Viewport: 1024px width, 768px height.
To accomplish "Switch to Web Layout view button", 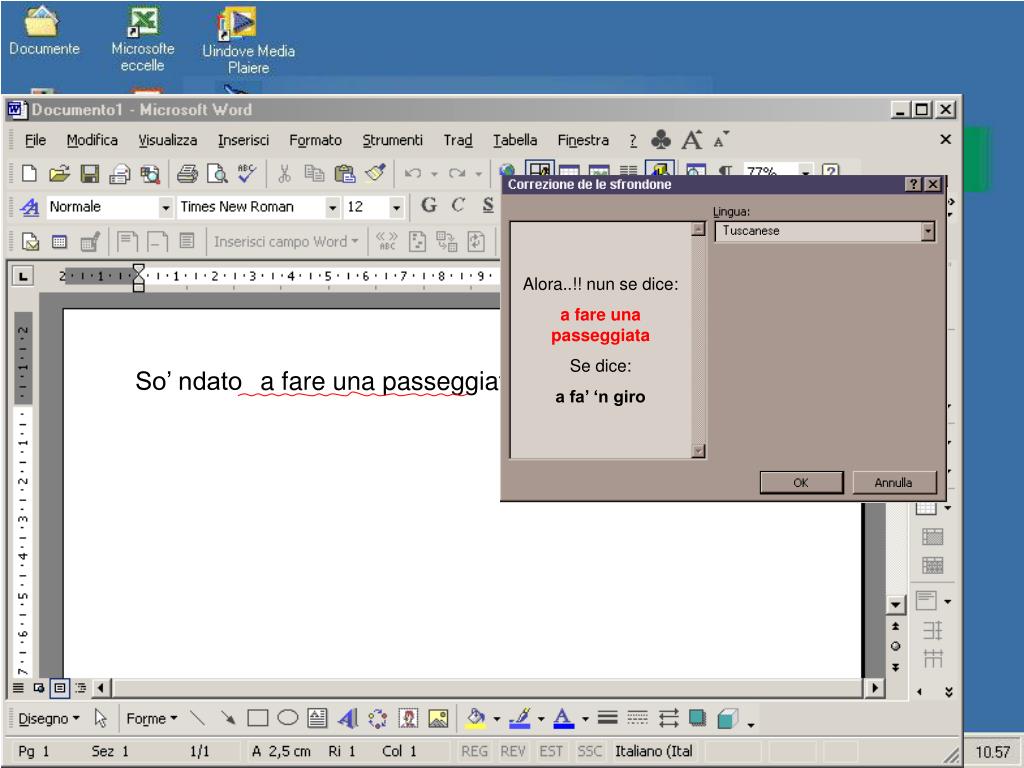I will tap(39, 688).
